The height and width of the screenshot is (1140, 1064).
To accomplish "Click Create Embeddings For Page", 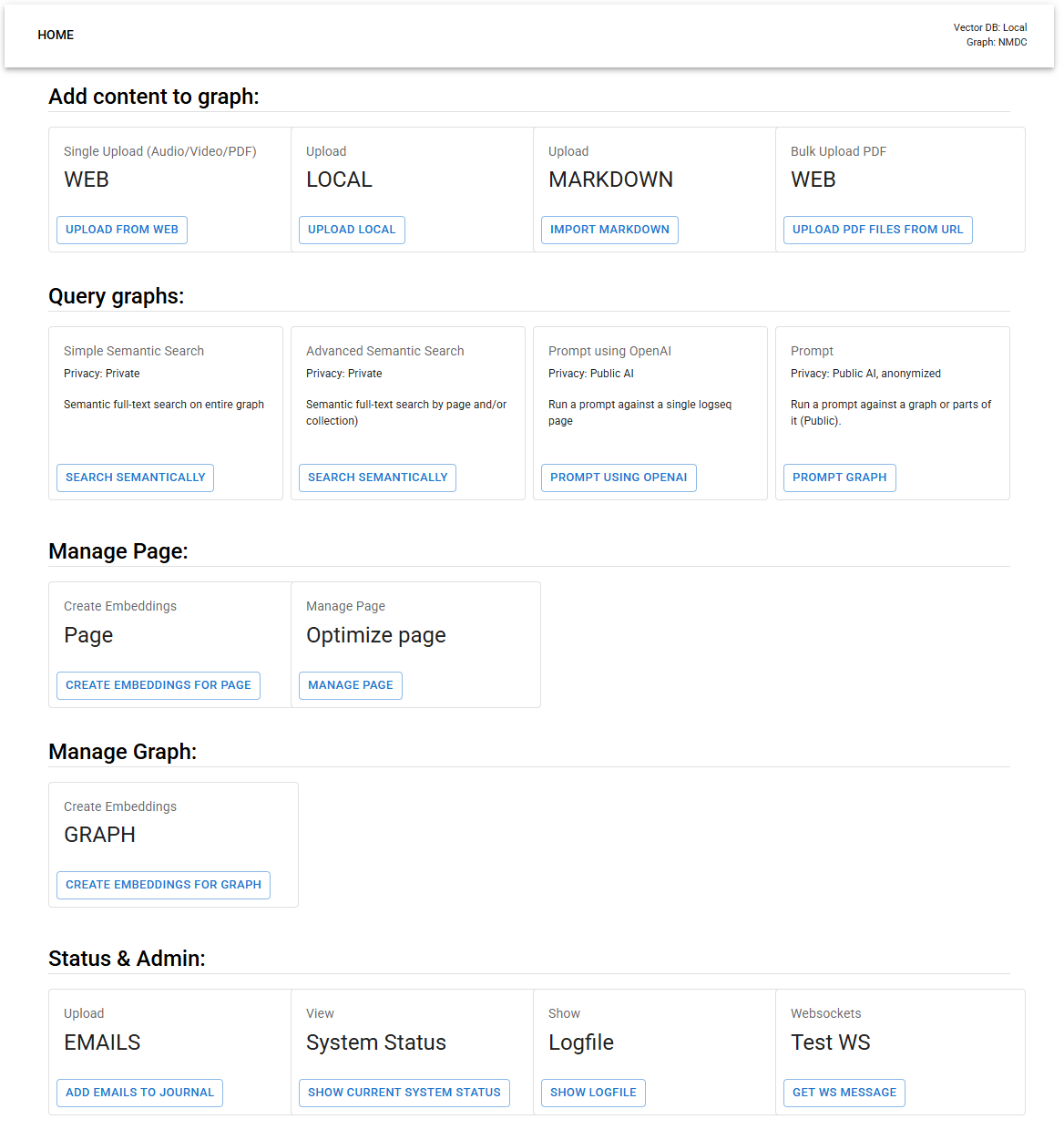I will 159,685.
